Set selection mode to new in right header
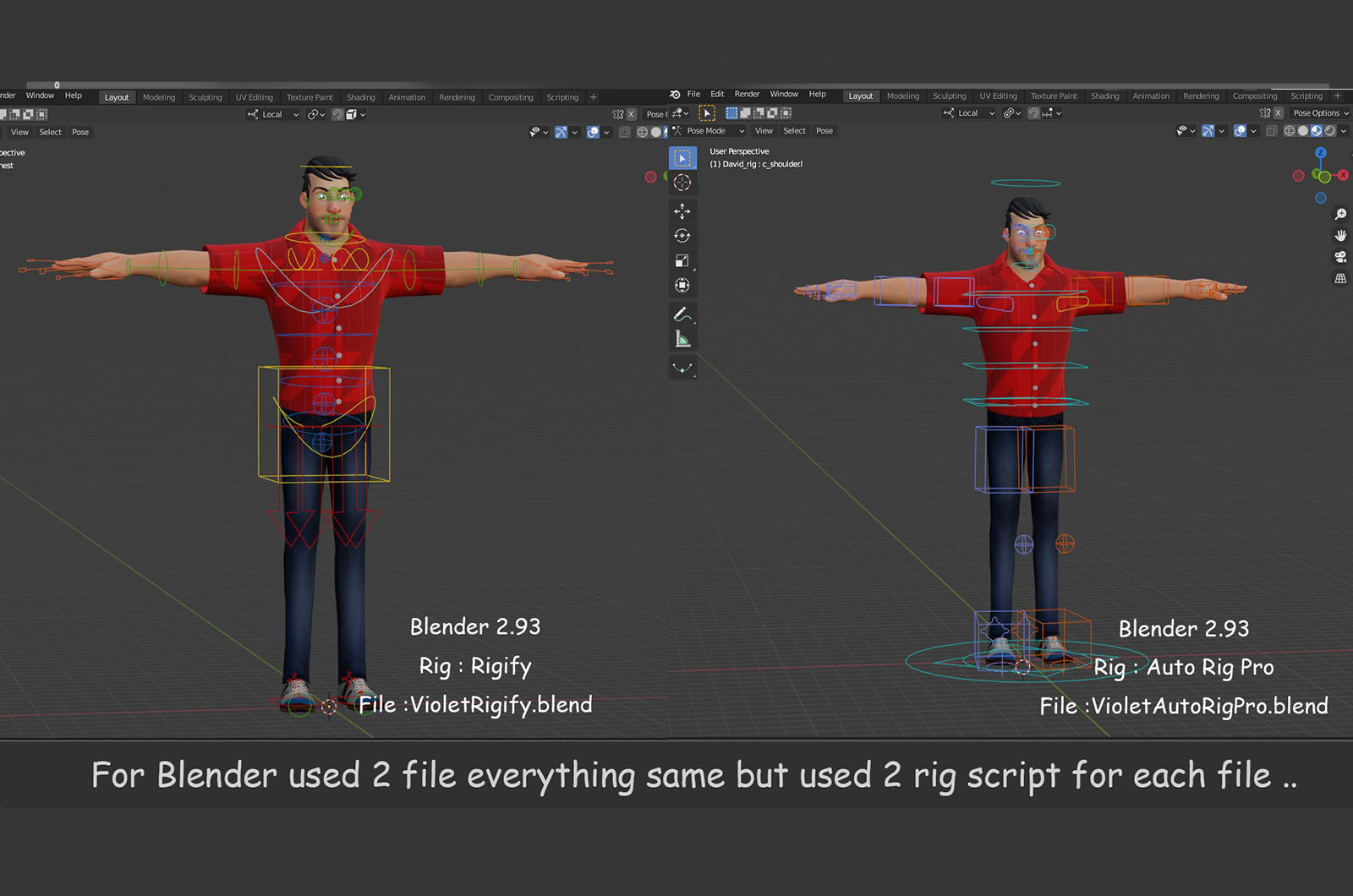This screenshot has height=896, width=1353. [732, 113]
